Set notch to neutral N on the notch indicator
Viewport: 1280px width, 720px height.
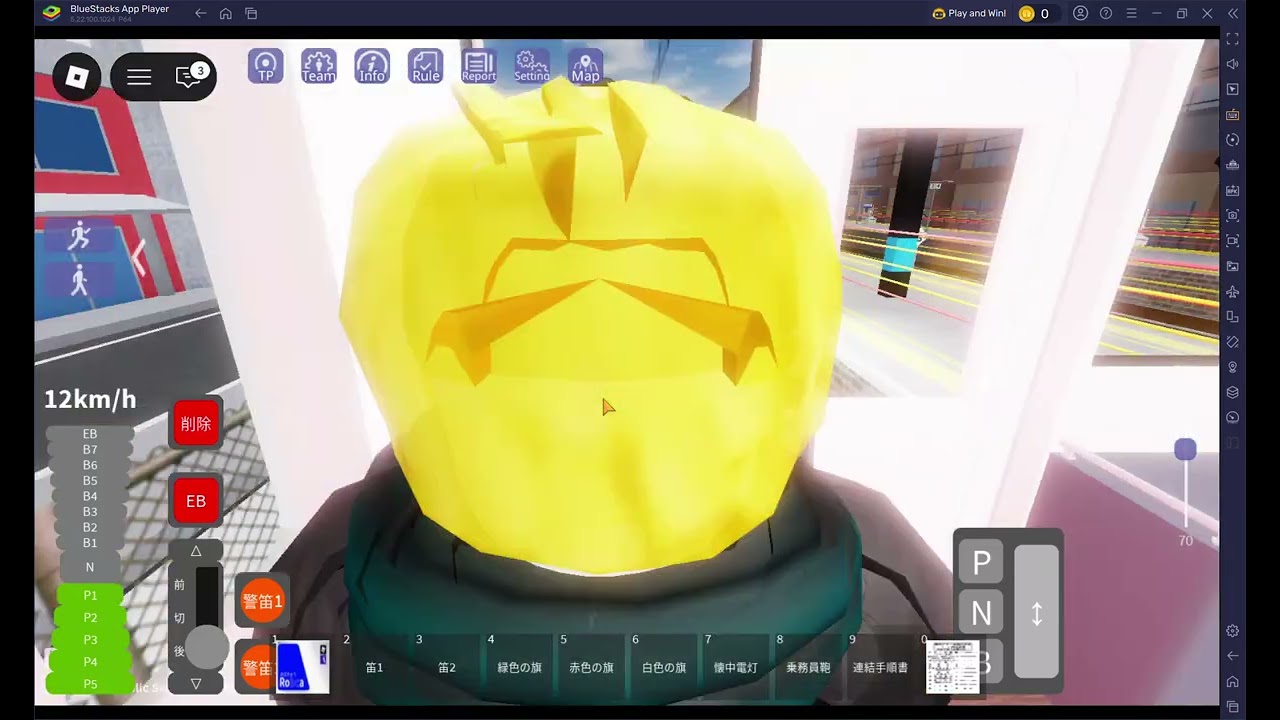tap(90, 567)
